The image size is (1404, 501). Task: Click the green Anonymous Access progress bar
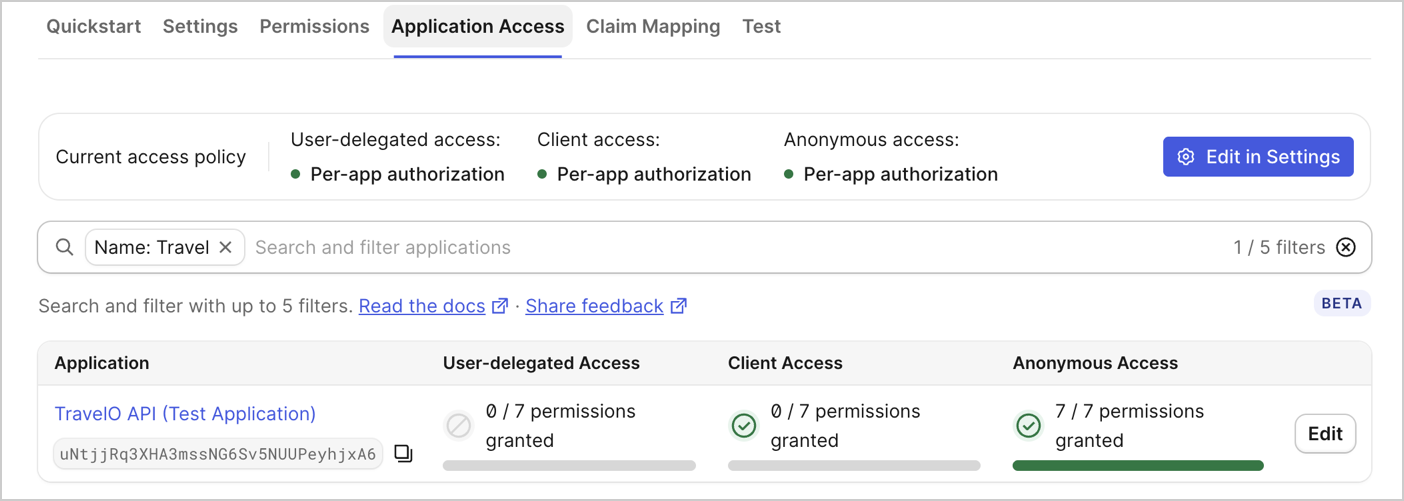[1138, 465]
